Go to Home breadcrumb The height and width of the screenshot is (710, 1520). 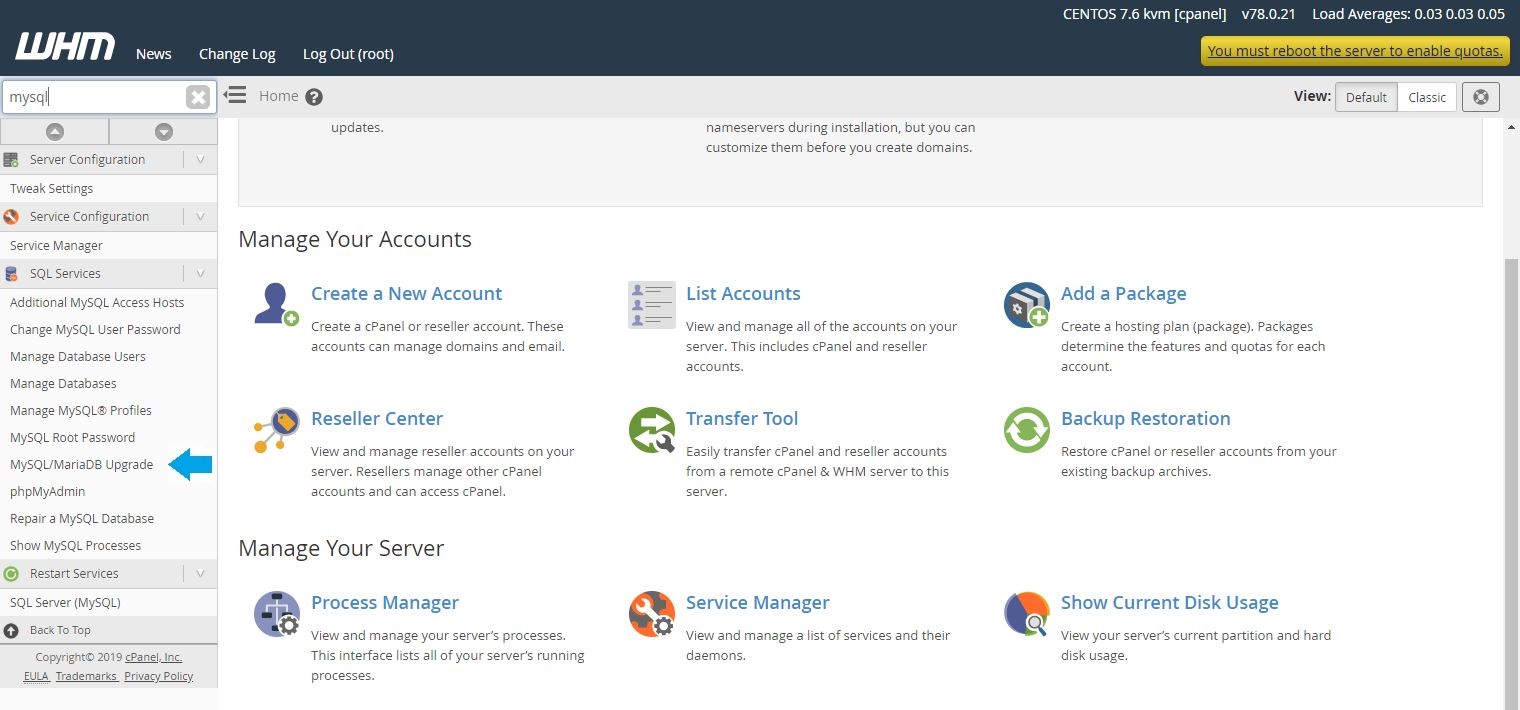[278, 96]
